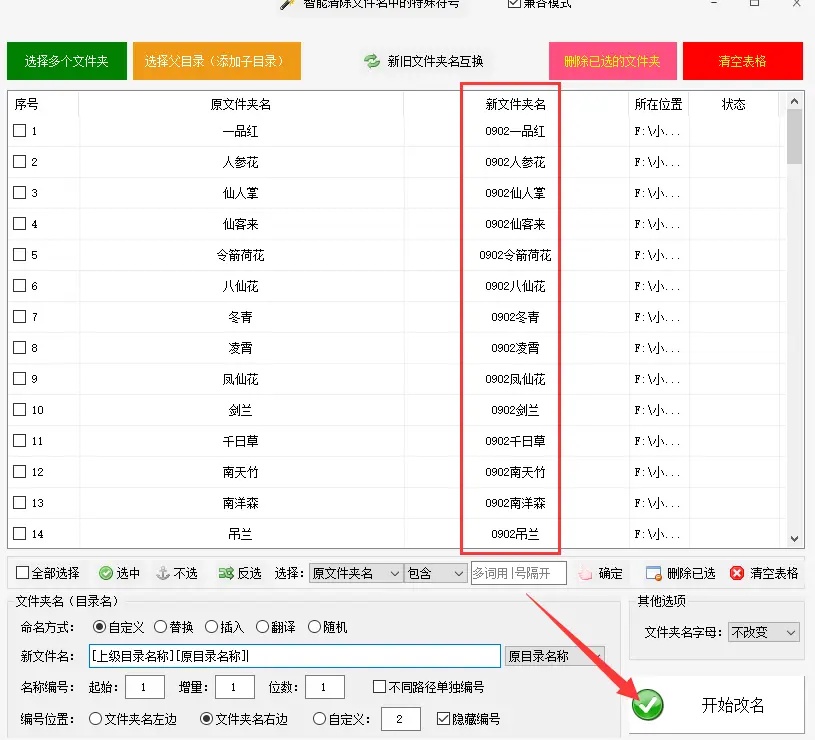Viewport: 815px width, 740px height.
Task: Open the 原目录名称 variable dropdown
Action: coord(555,656)
